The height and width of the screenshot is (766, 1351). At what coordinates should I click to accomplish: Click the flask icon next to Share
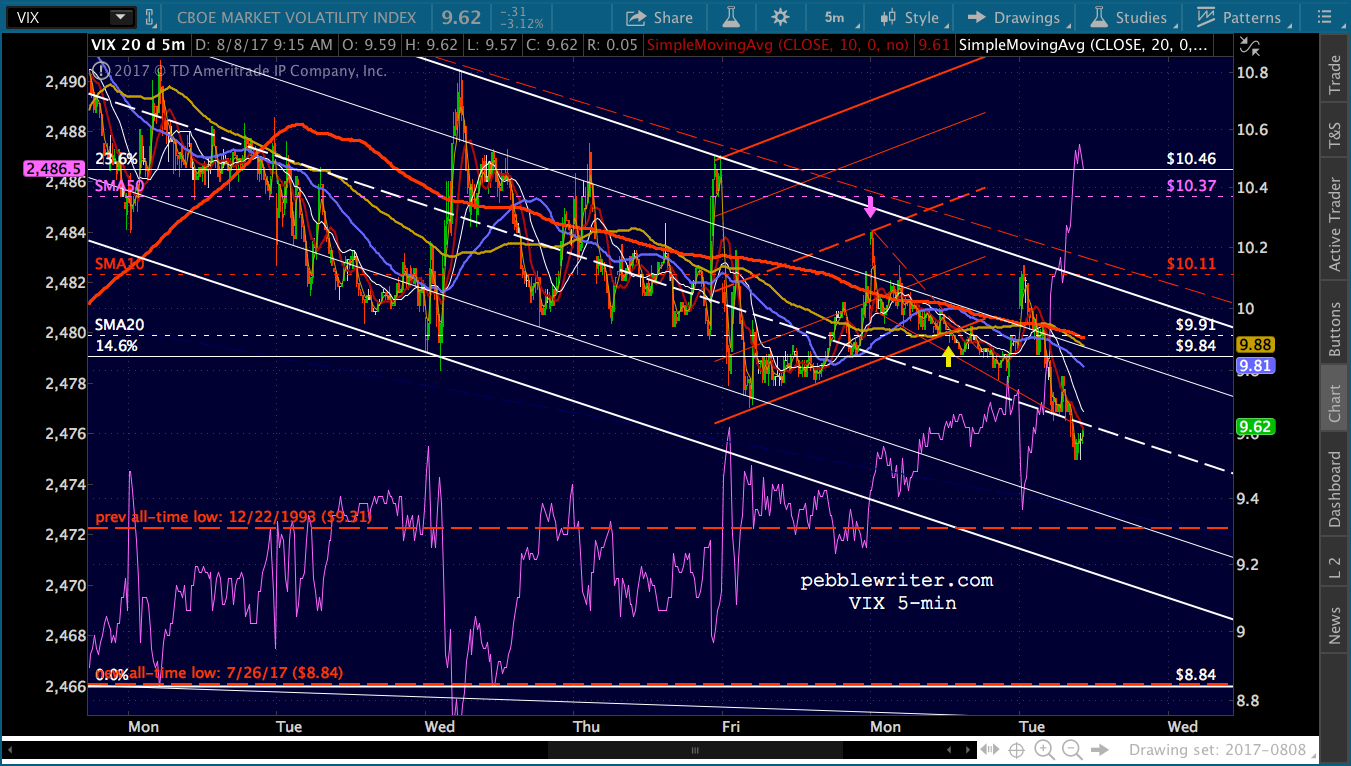[731, 17]
